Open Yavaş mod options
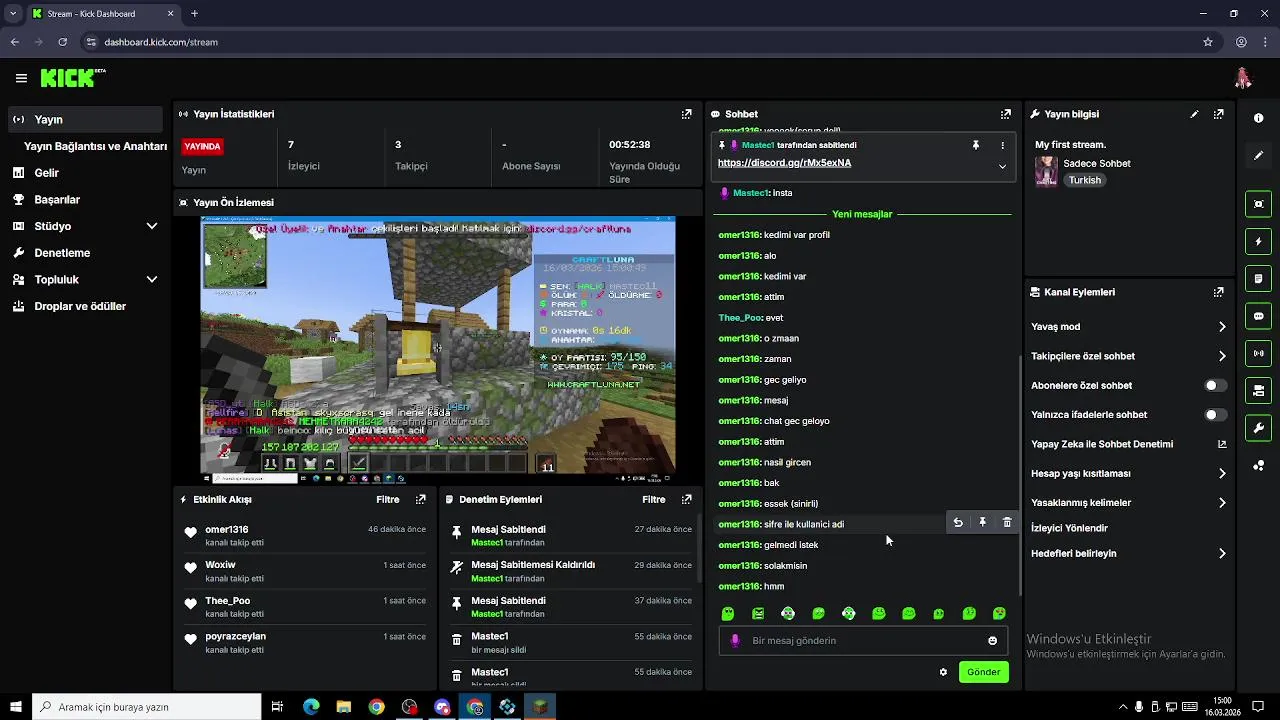The width and height of the screenshot is (1280, 720). (x=1128, y=327)
